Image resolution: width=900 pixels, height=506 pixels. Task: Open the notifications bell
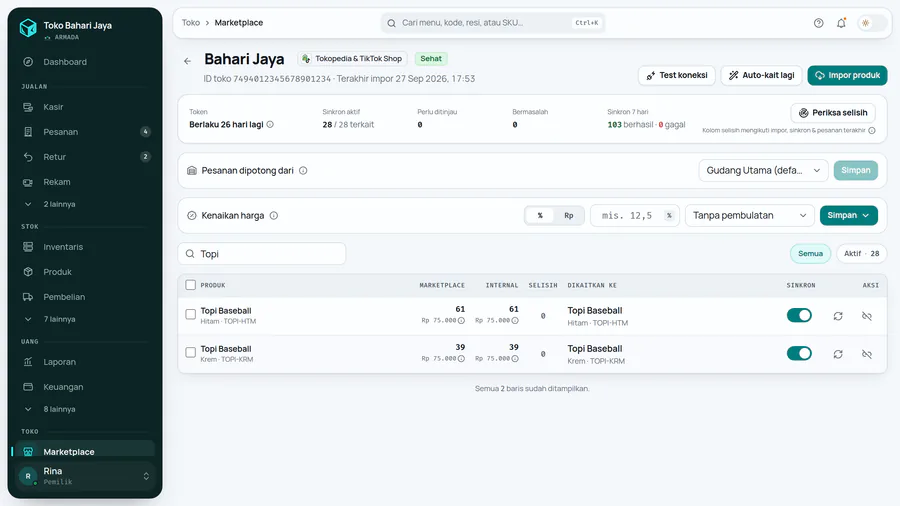(841, 23)
